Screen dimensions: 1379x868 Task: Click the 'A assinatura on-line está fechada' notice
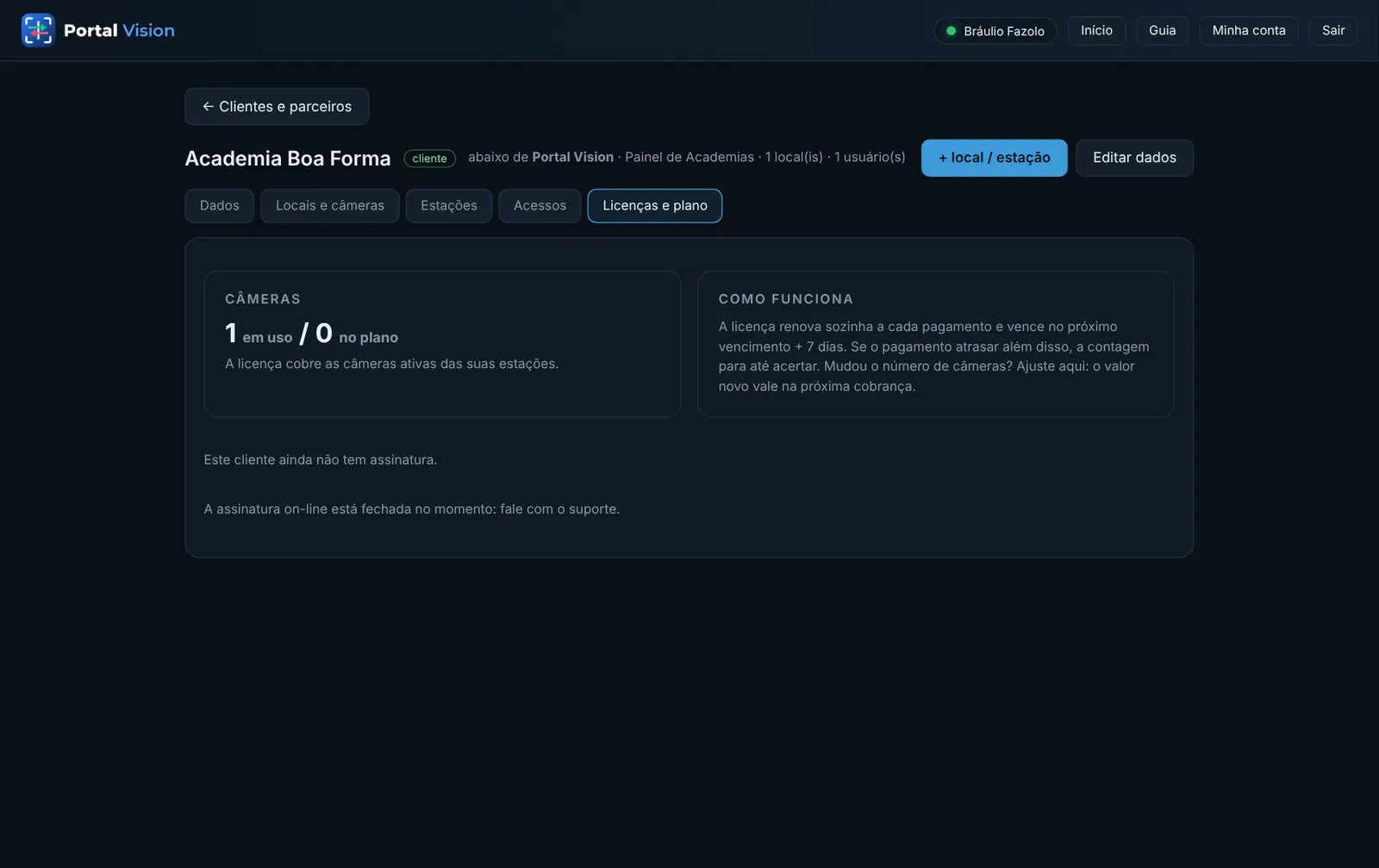412,509
